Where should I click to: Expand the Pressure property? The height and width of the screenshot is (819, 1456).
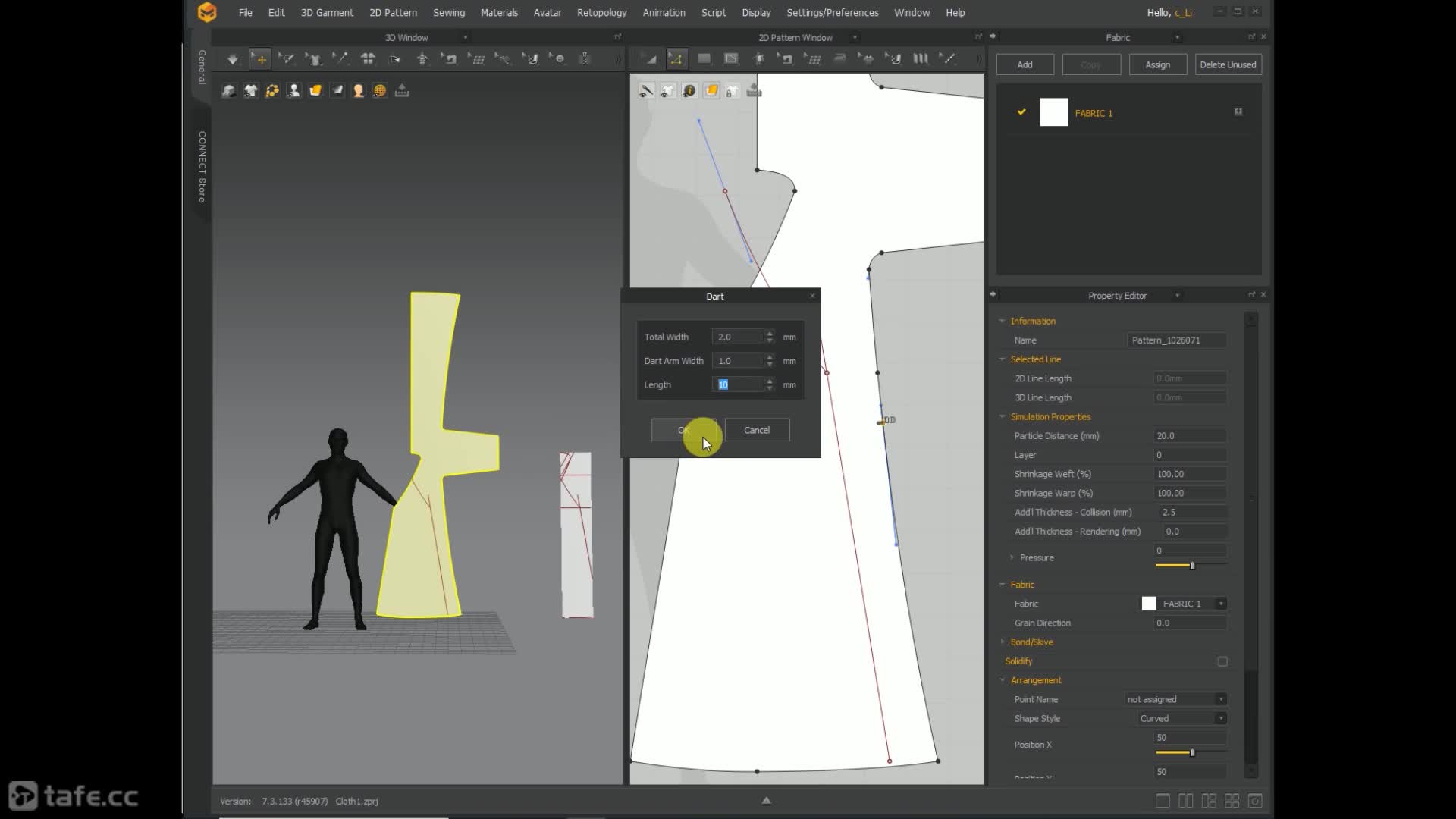(1012, 557)
